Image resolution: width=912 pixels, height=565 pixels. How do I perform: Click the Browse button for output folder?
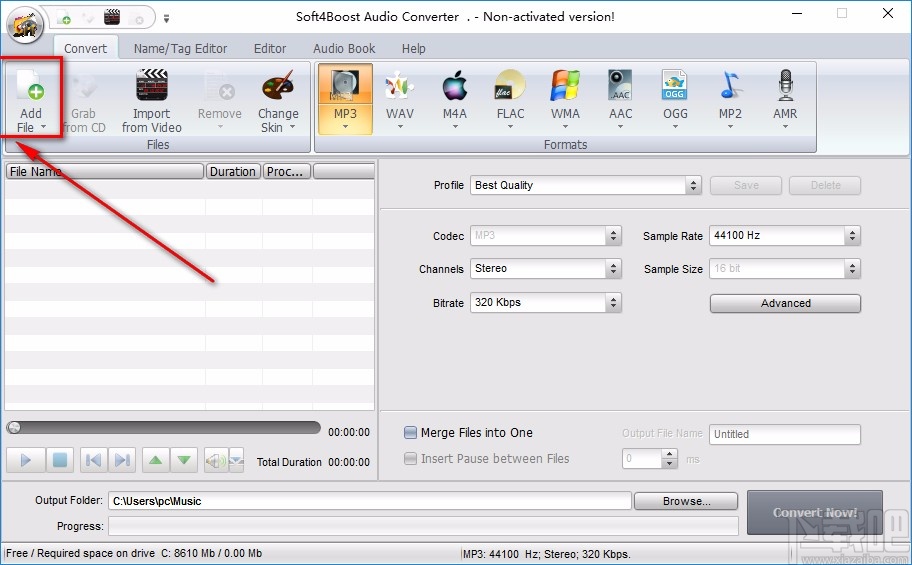[x=686, y=501]
